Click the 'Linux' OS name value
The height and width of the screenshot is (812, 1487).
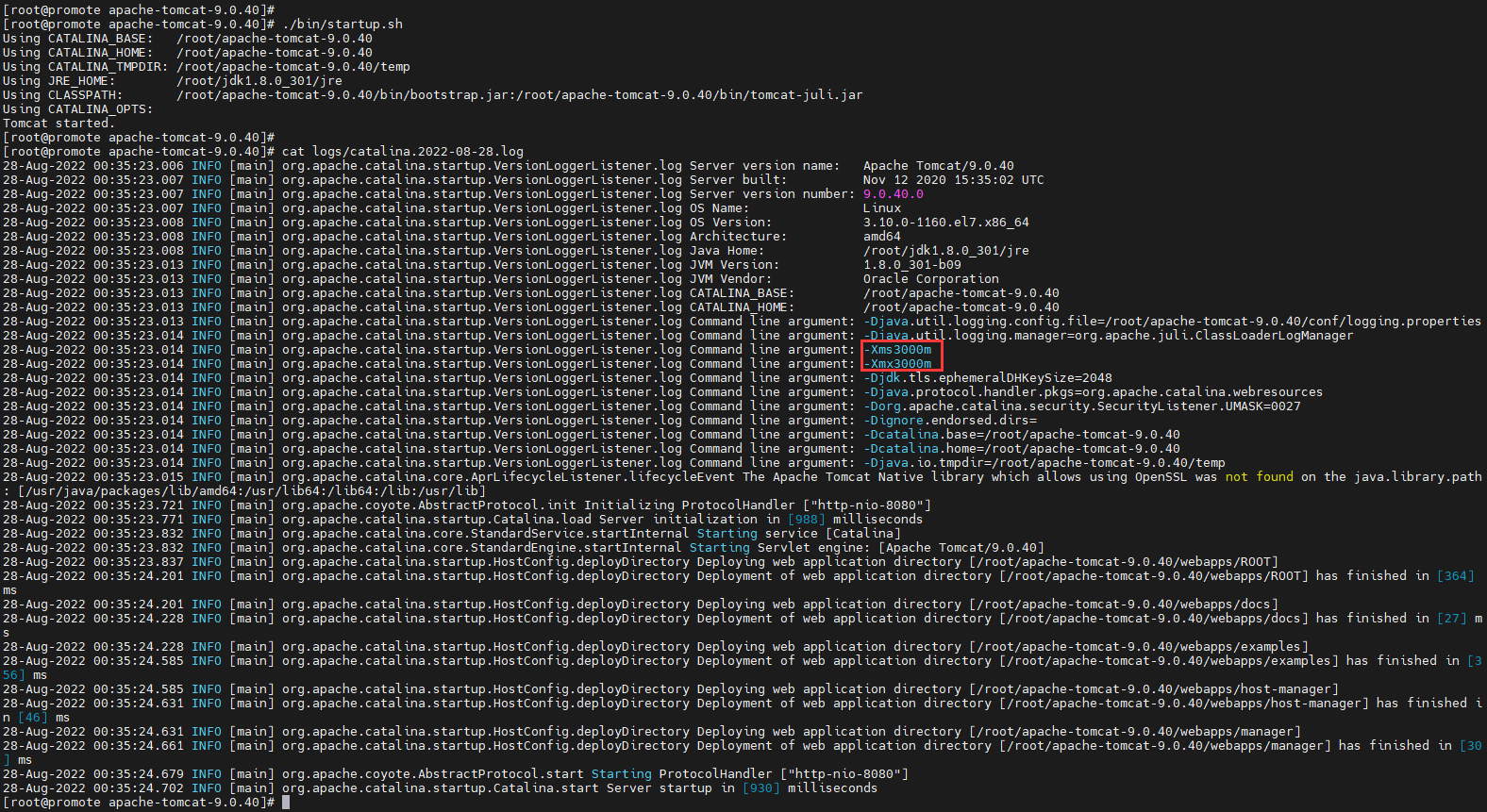[882, 207]
